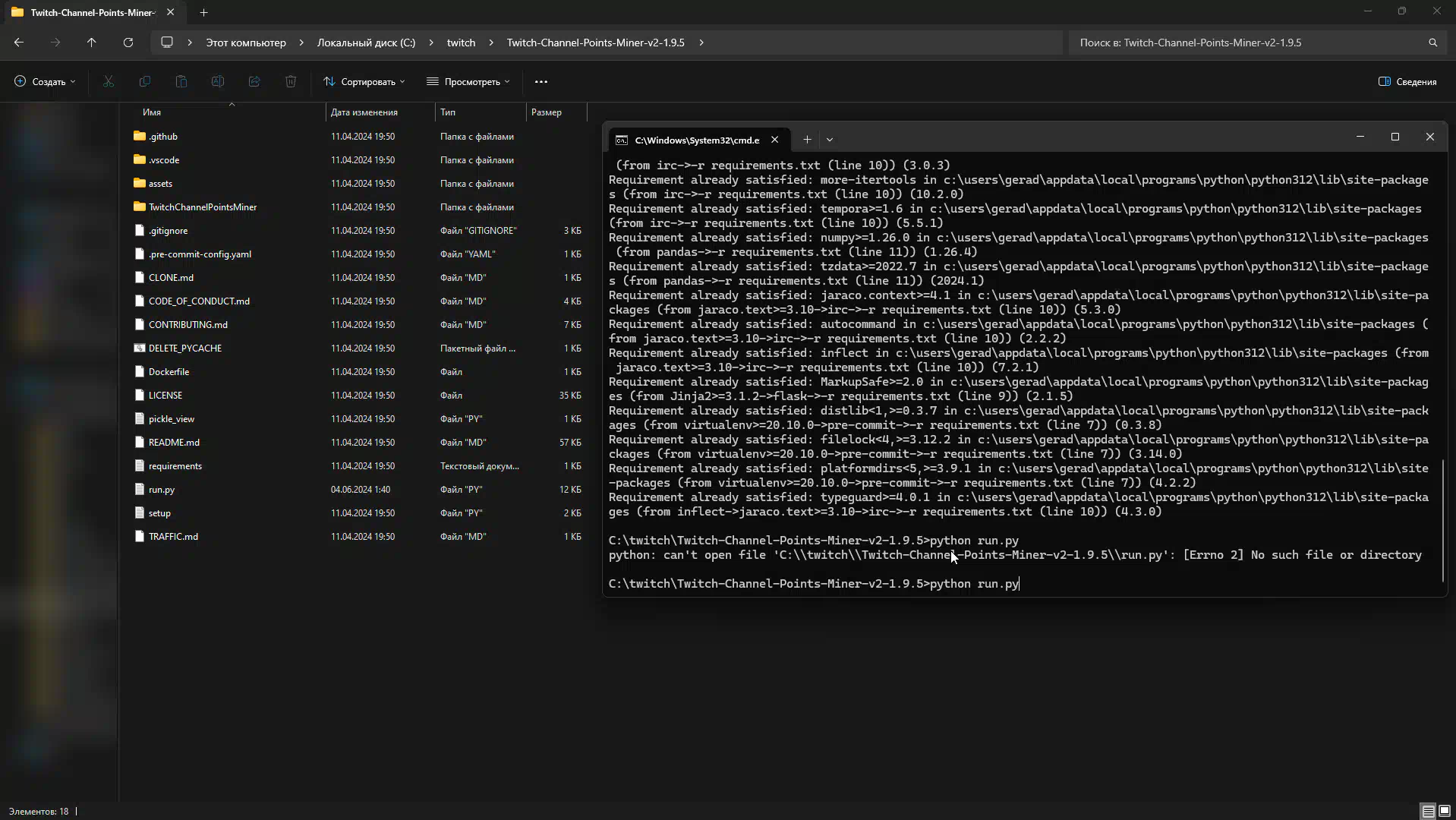Viewport: 1456px width, 820px height.
Task: Expand chevron after Локальный диск (C:)
Action: pos(431,43)
